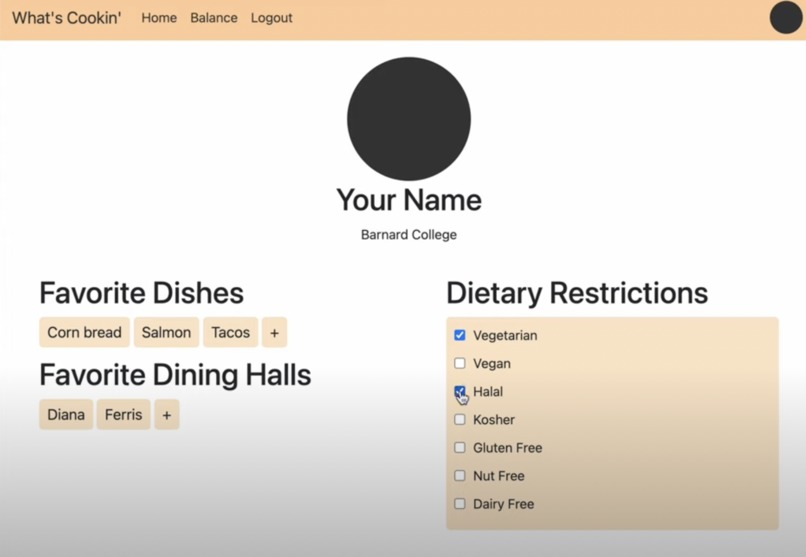Add a new favorite dish with plus
Screen dimensions: 806x557
tap(274, 332)
